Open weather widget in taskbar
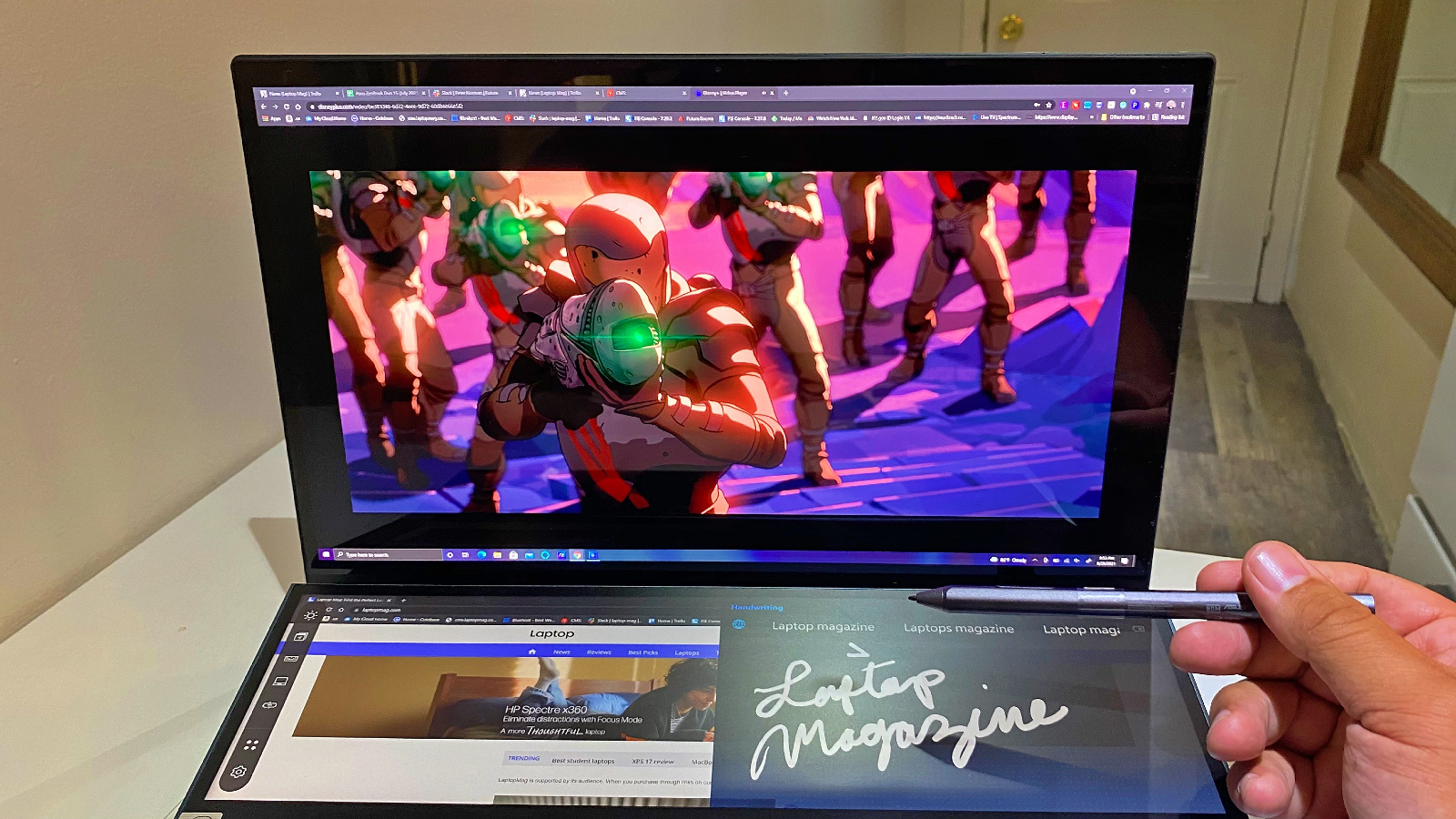Image resolution: width=1456 pixels, height=819 pixels. pyautogui.click(x=1008, y=560)
